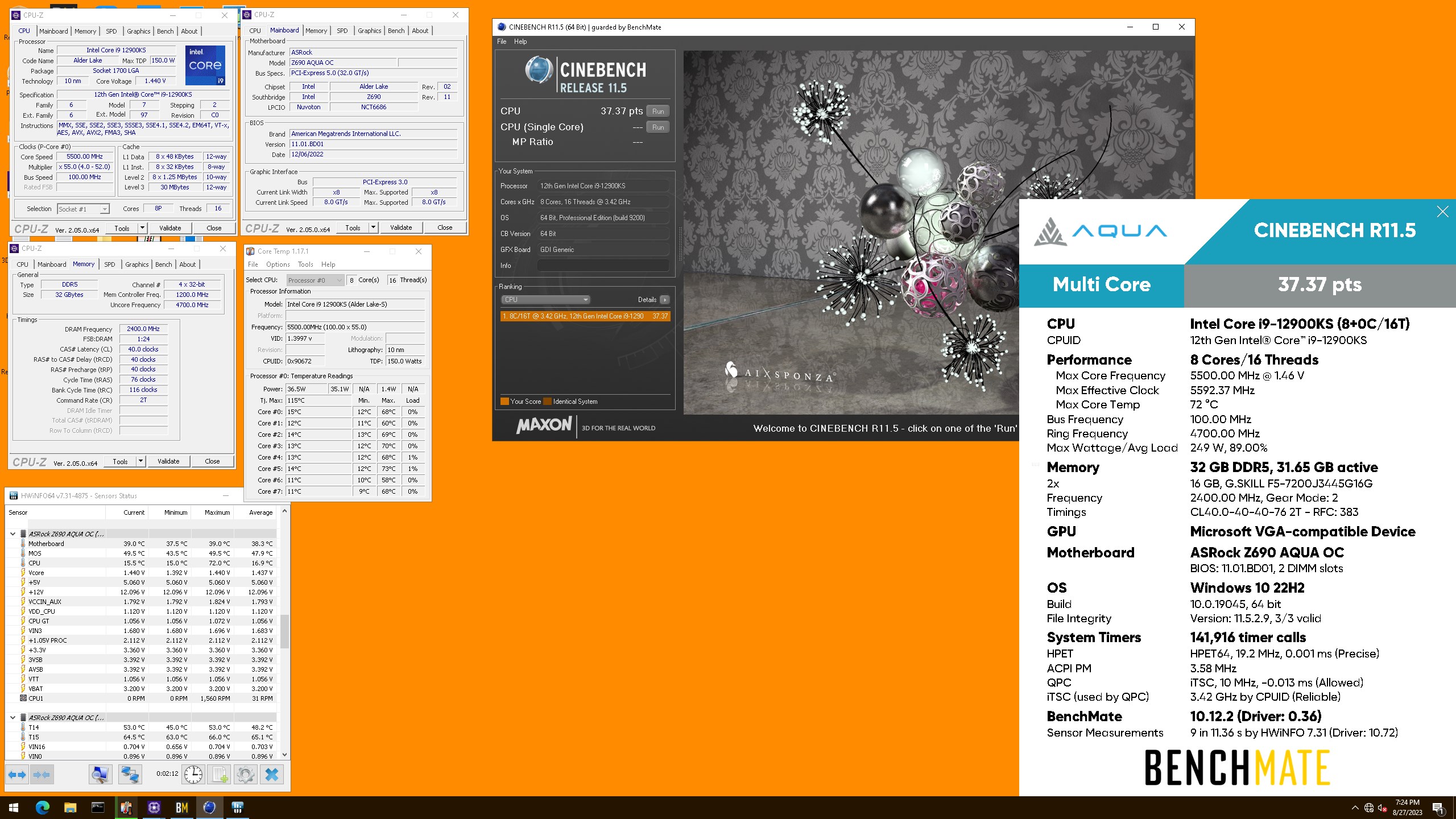1456x819 pixels.
Task: Open Socket #1 selection dropdown in CPU-Z
Action: (83, 209)
